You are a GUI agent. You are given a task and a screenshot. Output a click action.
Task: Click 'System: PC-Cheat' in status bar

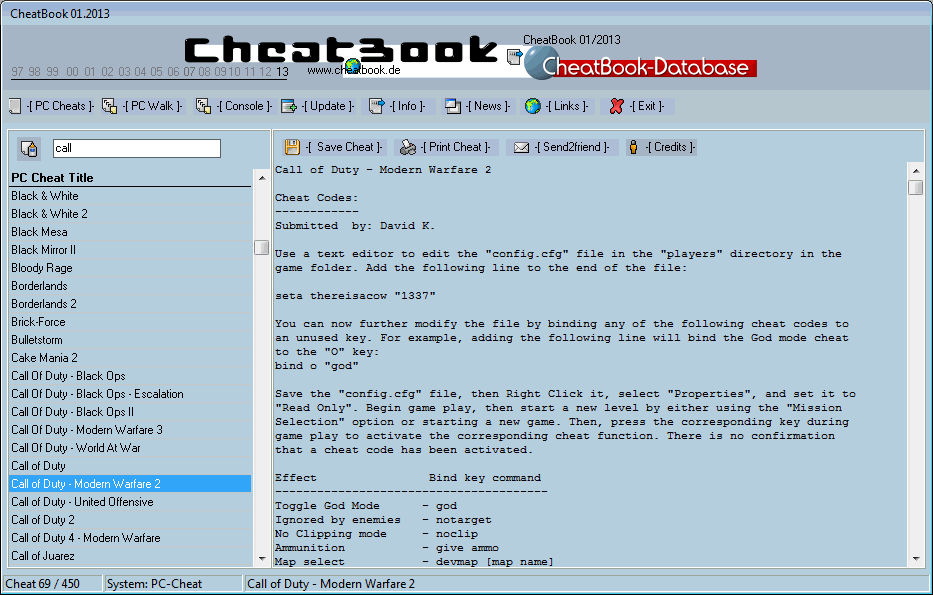154,584
